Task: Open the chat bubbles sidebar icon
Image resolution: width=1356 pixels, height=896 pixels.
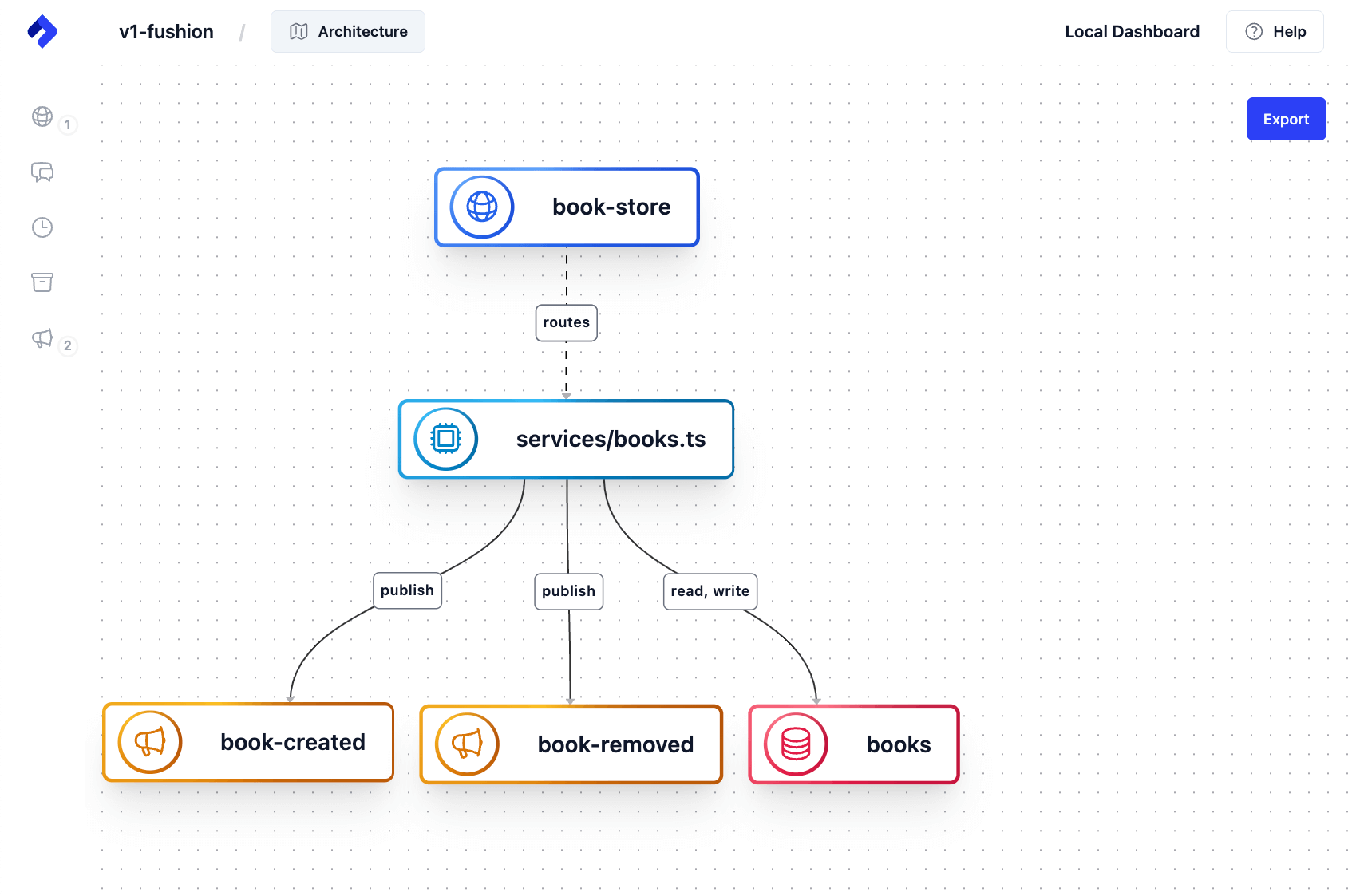Action: (42, 172)
